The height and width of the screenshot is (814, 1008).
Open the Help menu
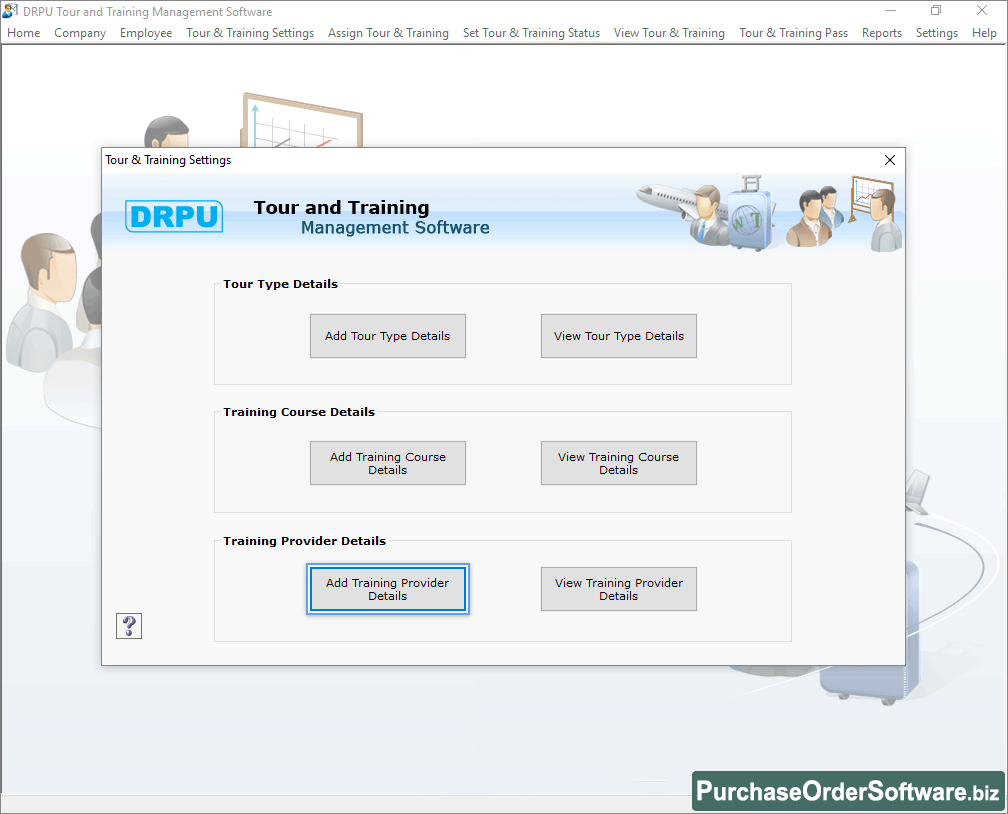(984, 33)
